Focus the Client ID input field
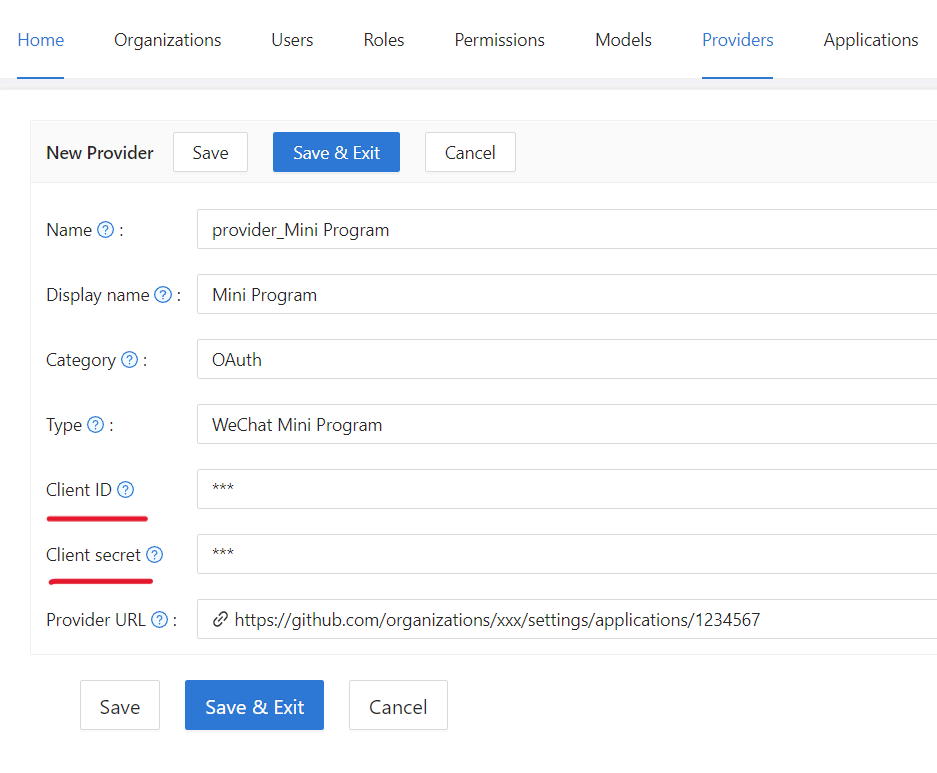The width and height of the screenshot is (937, 773). coord(566,489)
